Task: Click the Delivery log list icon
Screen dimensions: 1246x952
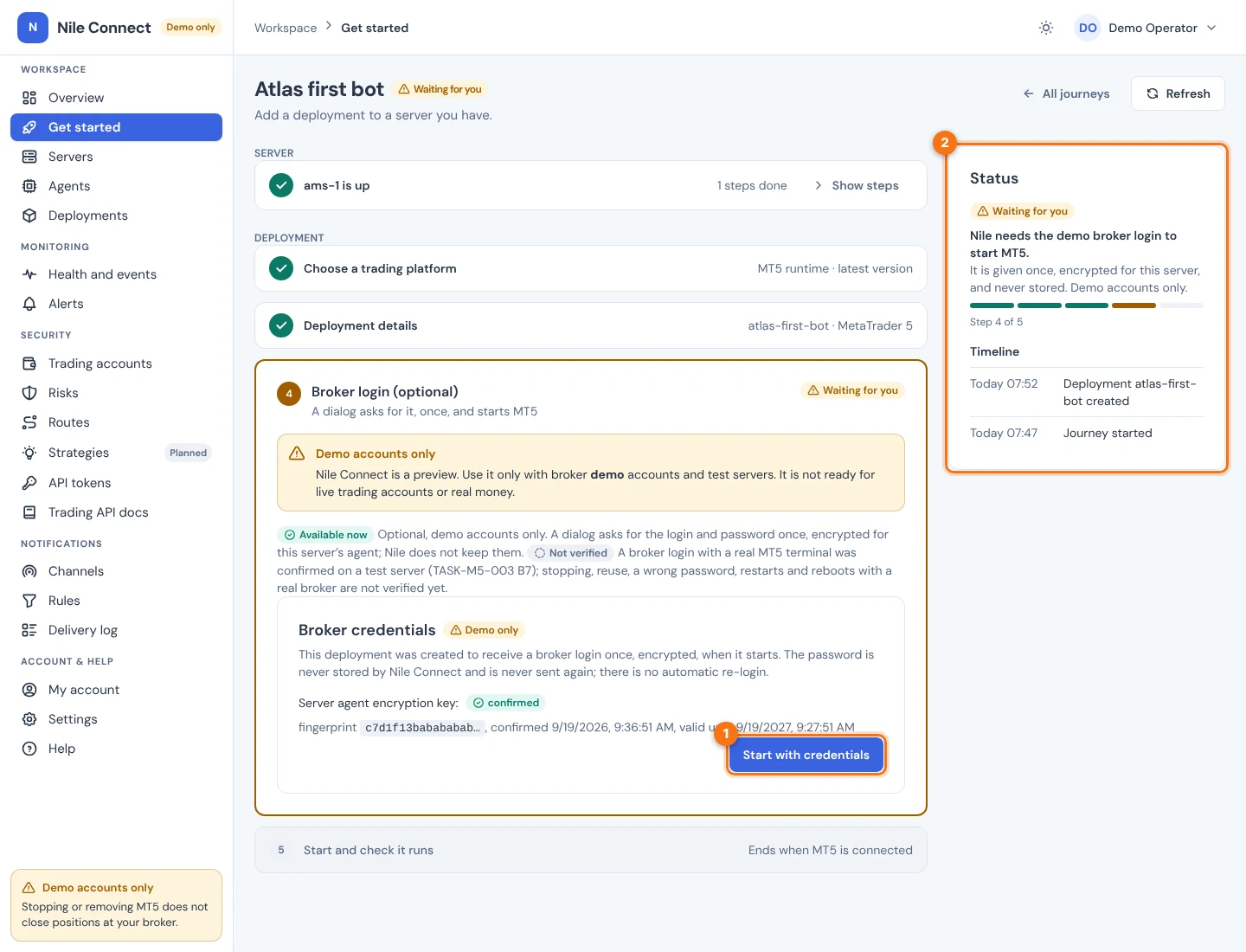Action: (29, 630)
